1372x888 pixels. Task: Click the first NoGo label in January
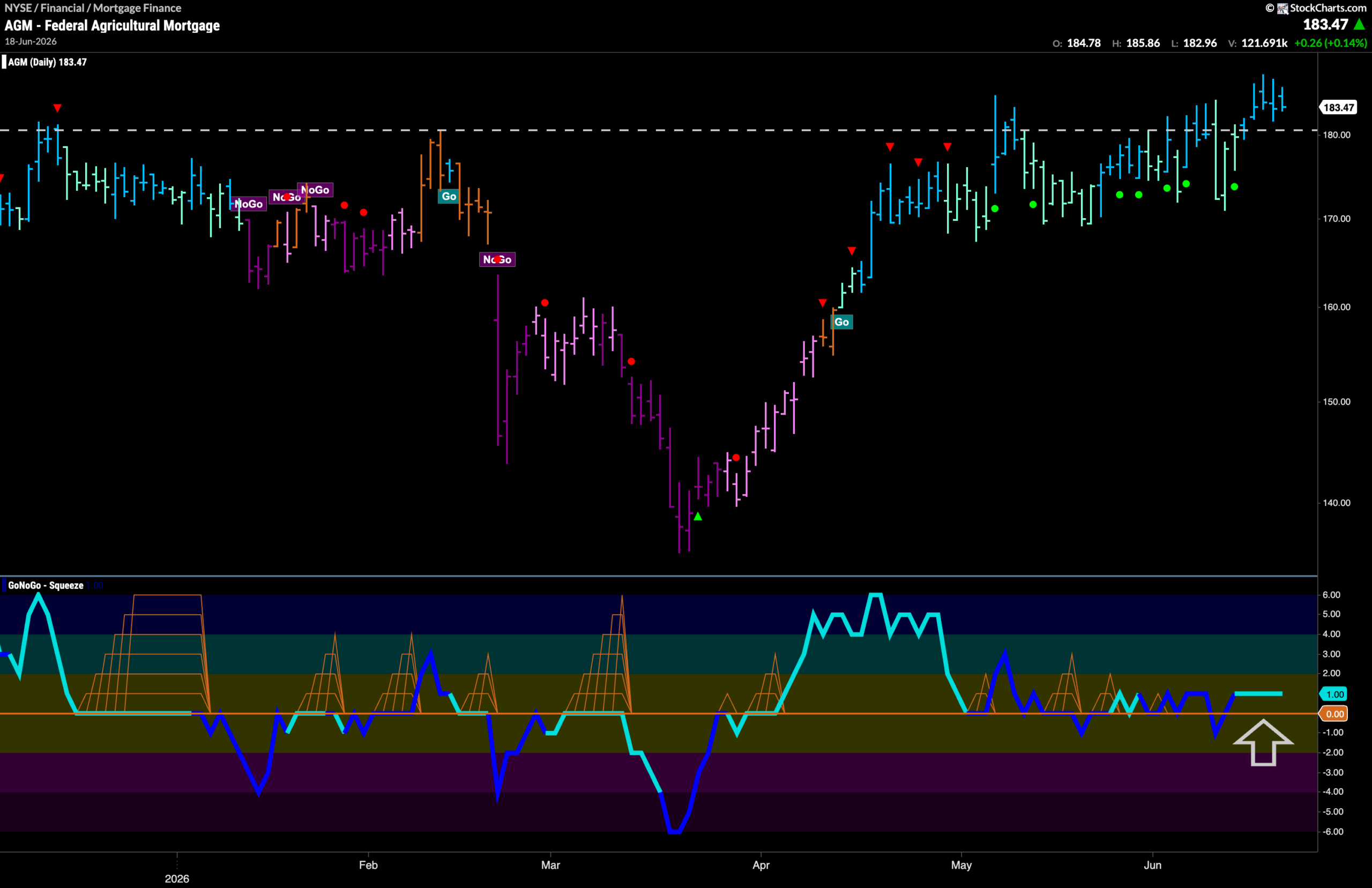[x=249, y=204]
